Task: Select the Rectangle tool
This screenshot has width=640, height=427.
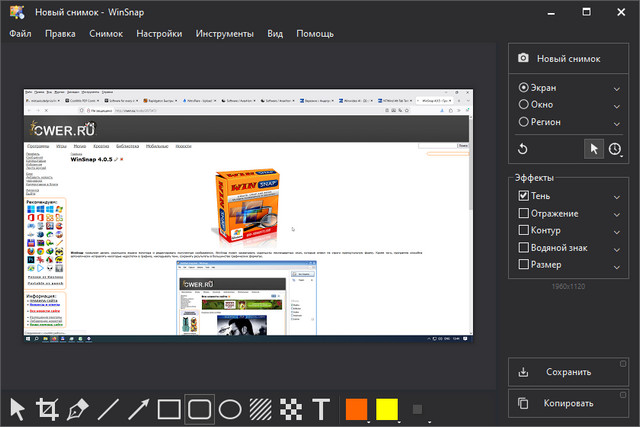Action: point(169,409)
